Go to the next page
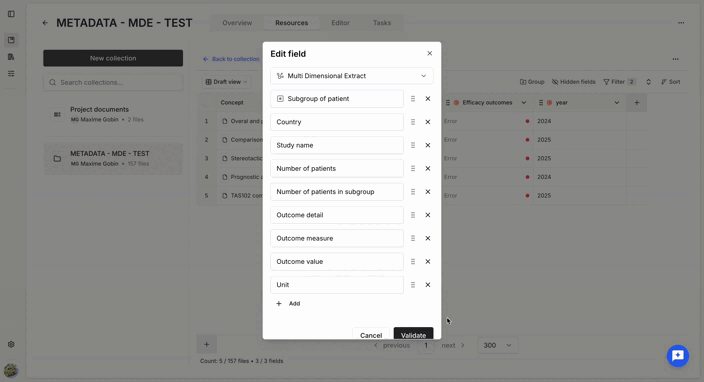 (x=453, y=345)
